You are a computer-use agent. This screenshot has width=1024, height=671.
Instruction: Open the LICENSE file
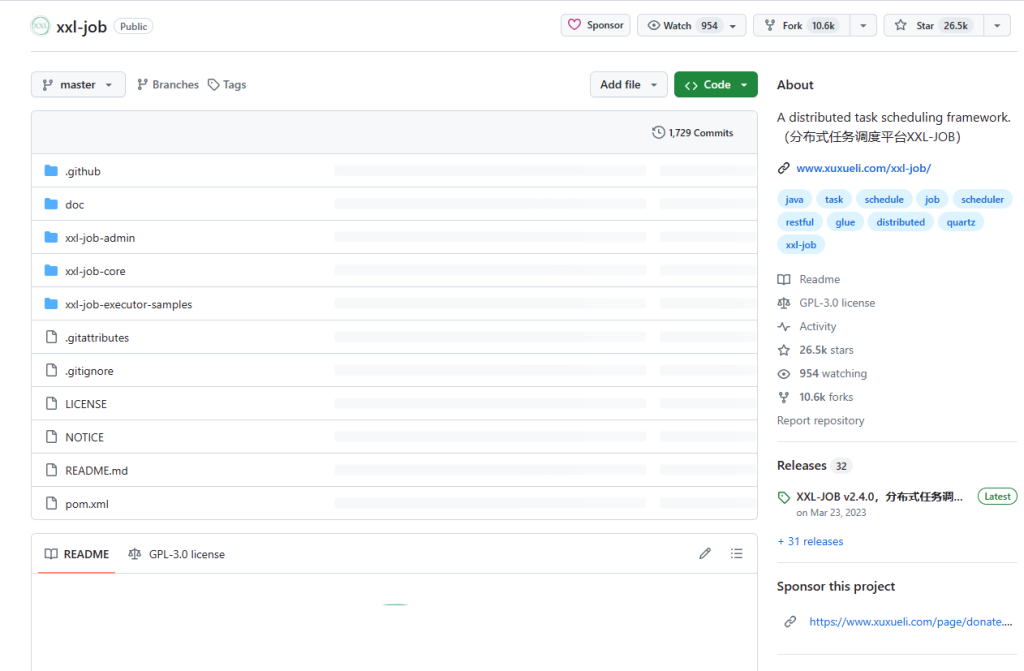point(86,404)
